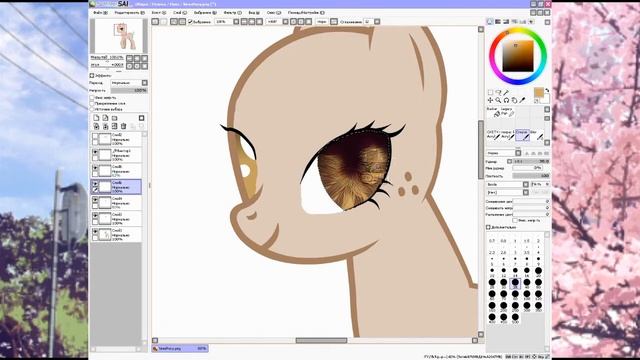Screen dimensions: 640x360
Task: Show the hidden topmost layer
Action: click(x=95, y=136)
